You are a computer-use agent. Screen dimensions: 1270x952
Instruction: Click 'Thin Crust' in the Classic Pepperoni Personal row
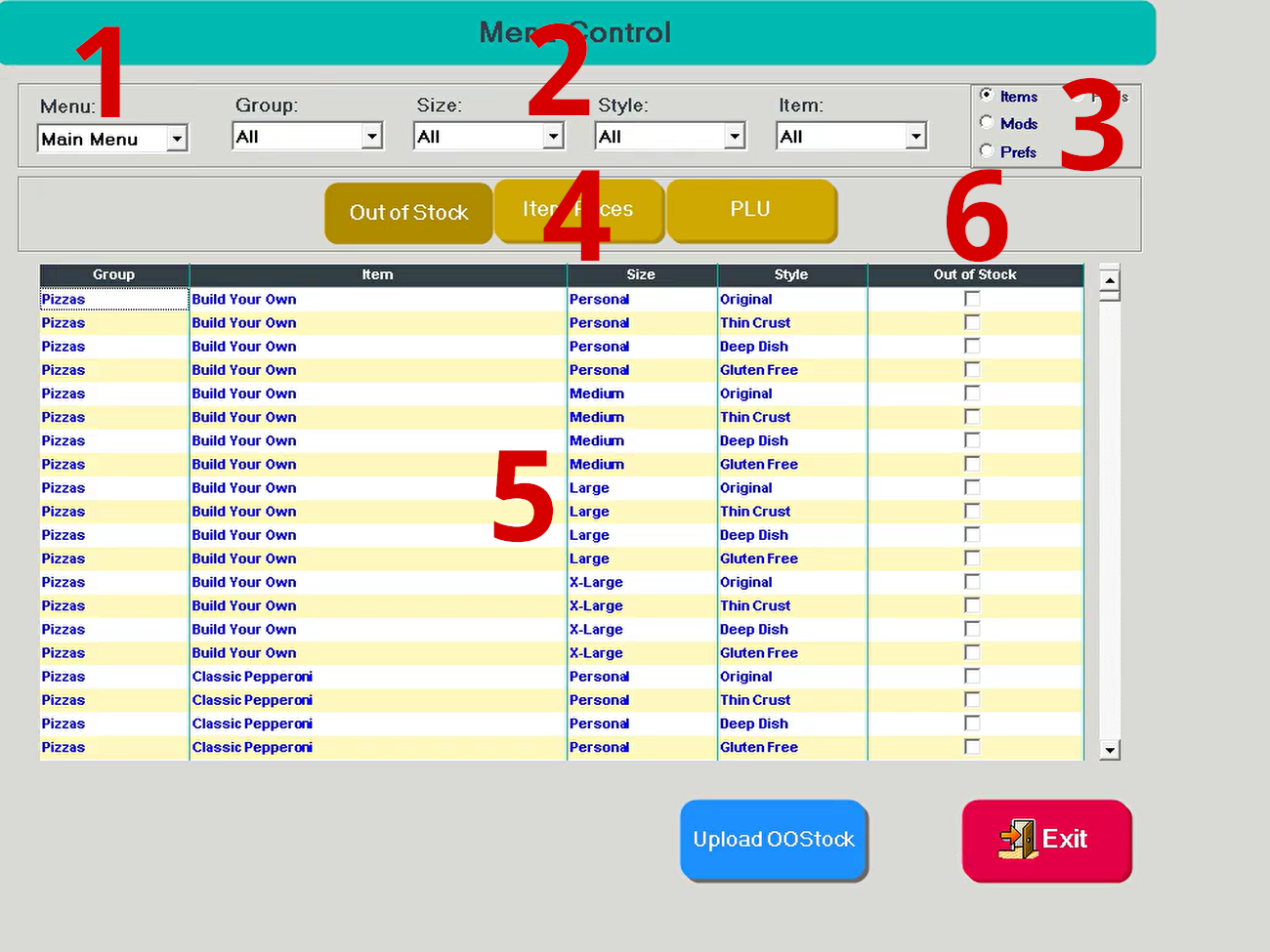[x=755, y=700]
